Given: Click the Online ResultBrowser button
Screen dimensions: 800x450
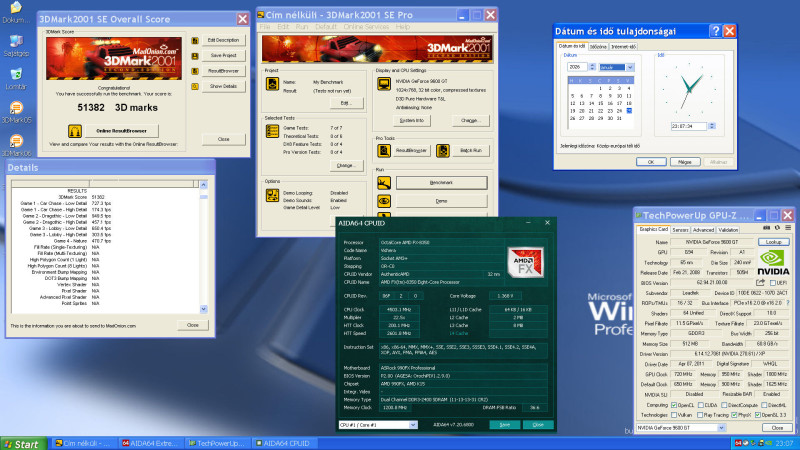Looking at the screenshot, I should point(121,131).
